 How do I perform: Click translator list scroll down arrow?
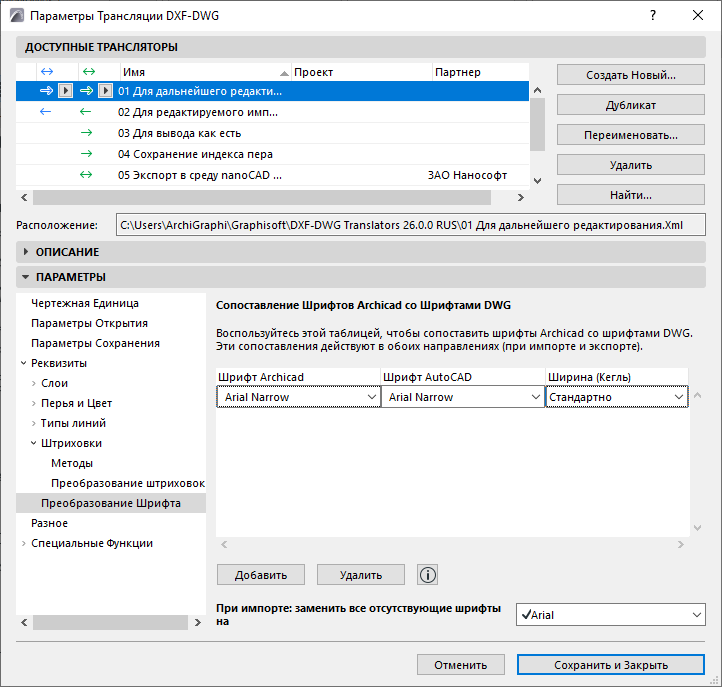click(537, 180)
